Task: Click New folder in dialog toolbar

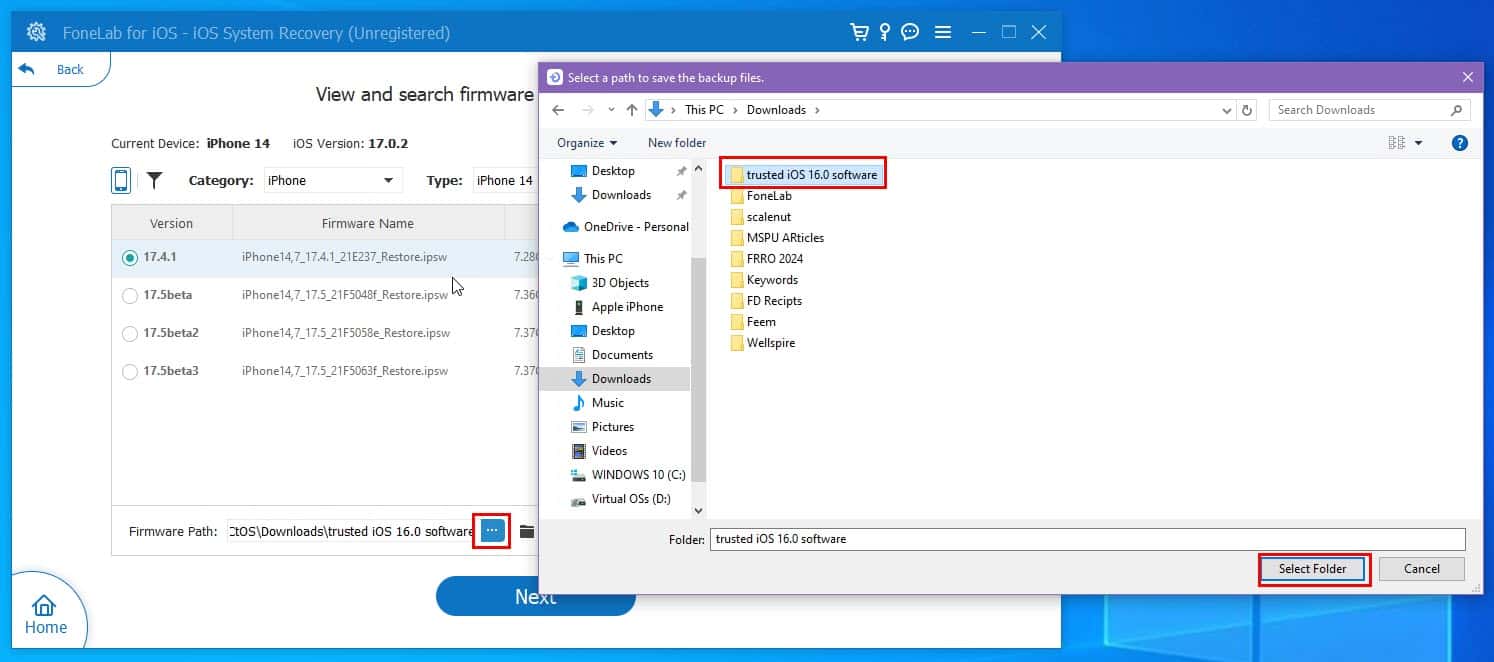Action: 677,143
